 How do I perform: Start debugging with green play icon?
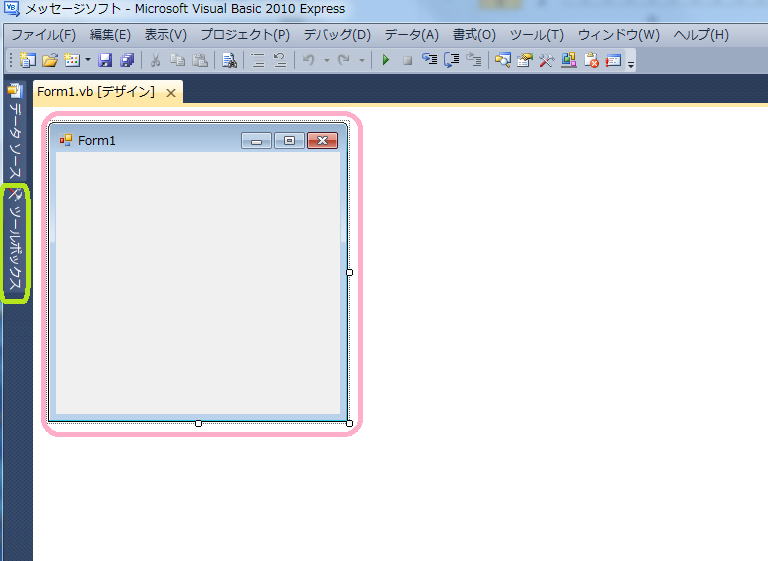[385, 60]
